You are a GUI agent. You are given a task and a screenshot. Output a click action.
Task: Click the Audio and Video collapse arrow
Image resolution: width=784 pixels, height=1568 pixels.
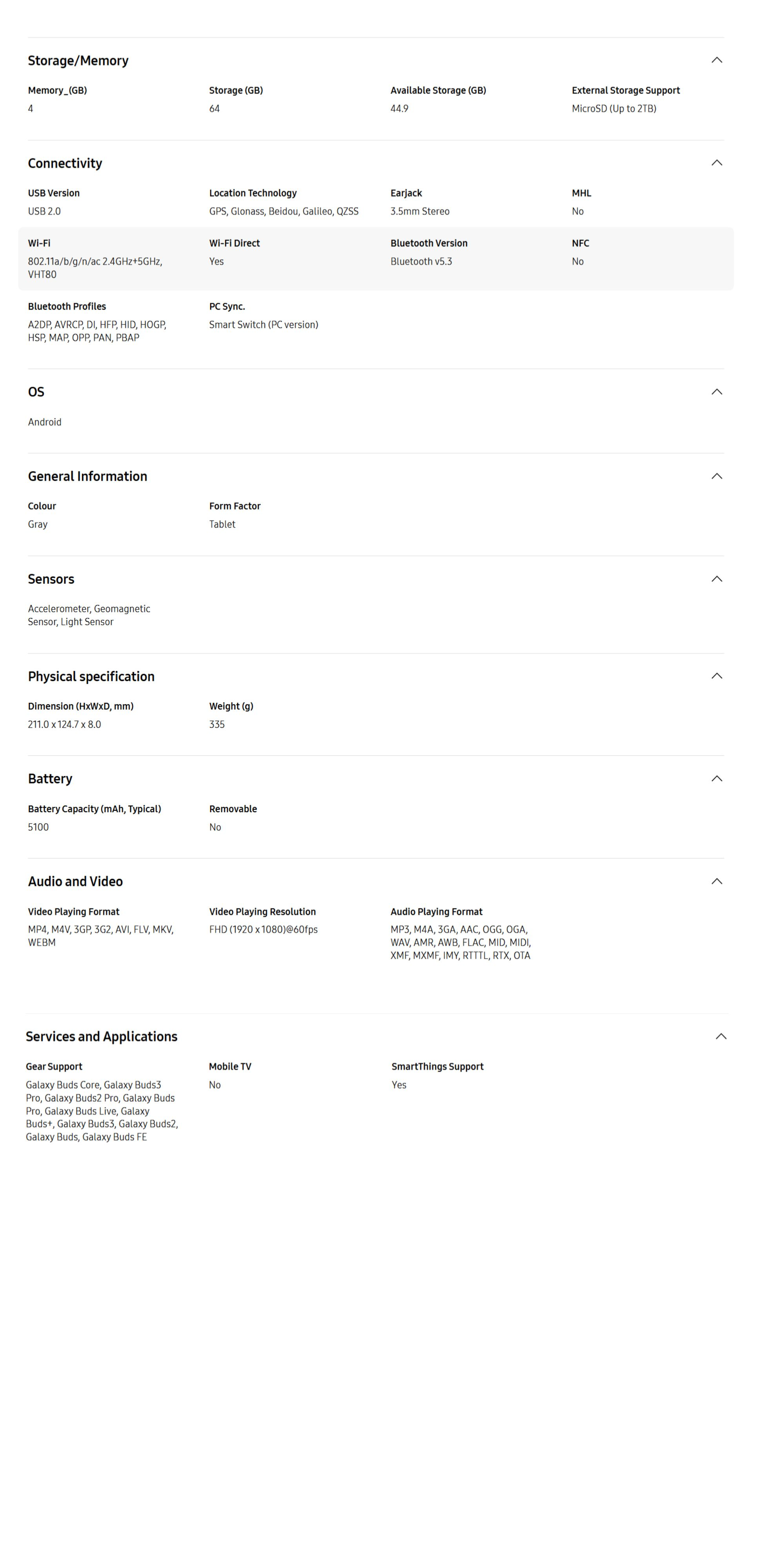tap(717, 880)
